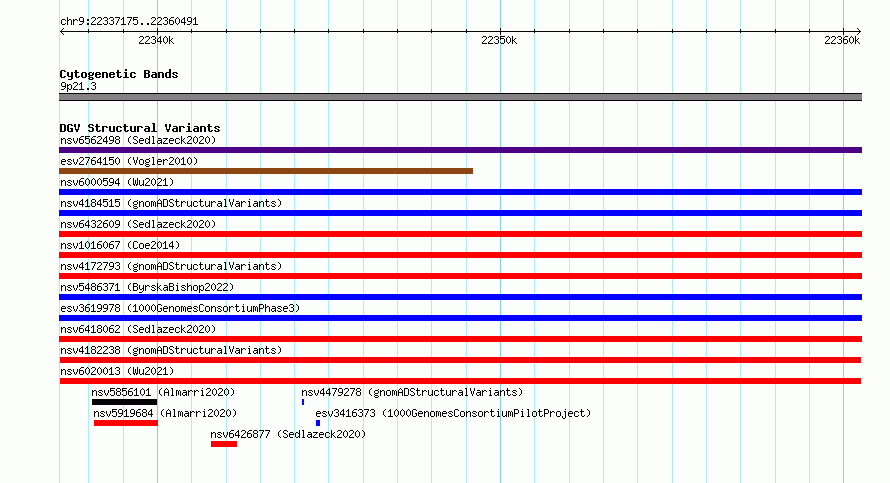Image resolution: width=890 pixels, height=483 pixels.
Task: Select the red nsv6020013 variant bar
Action: point(460,381)
